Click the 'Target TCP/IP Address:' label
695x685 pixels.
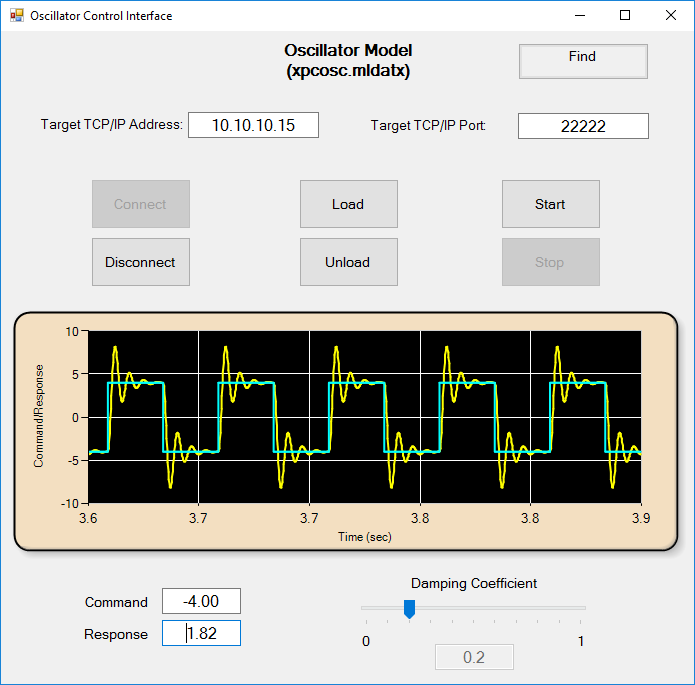tap(112, 125)
